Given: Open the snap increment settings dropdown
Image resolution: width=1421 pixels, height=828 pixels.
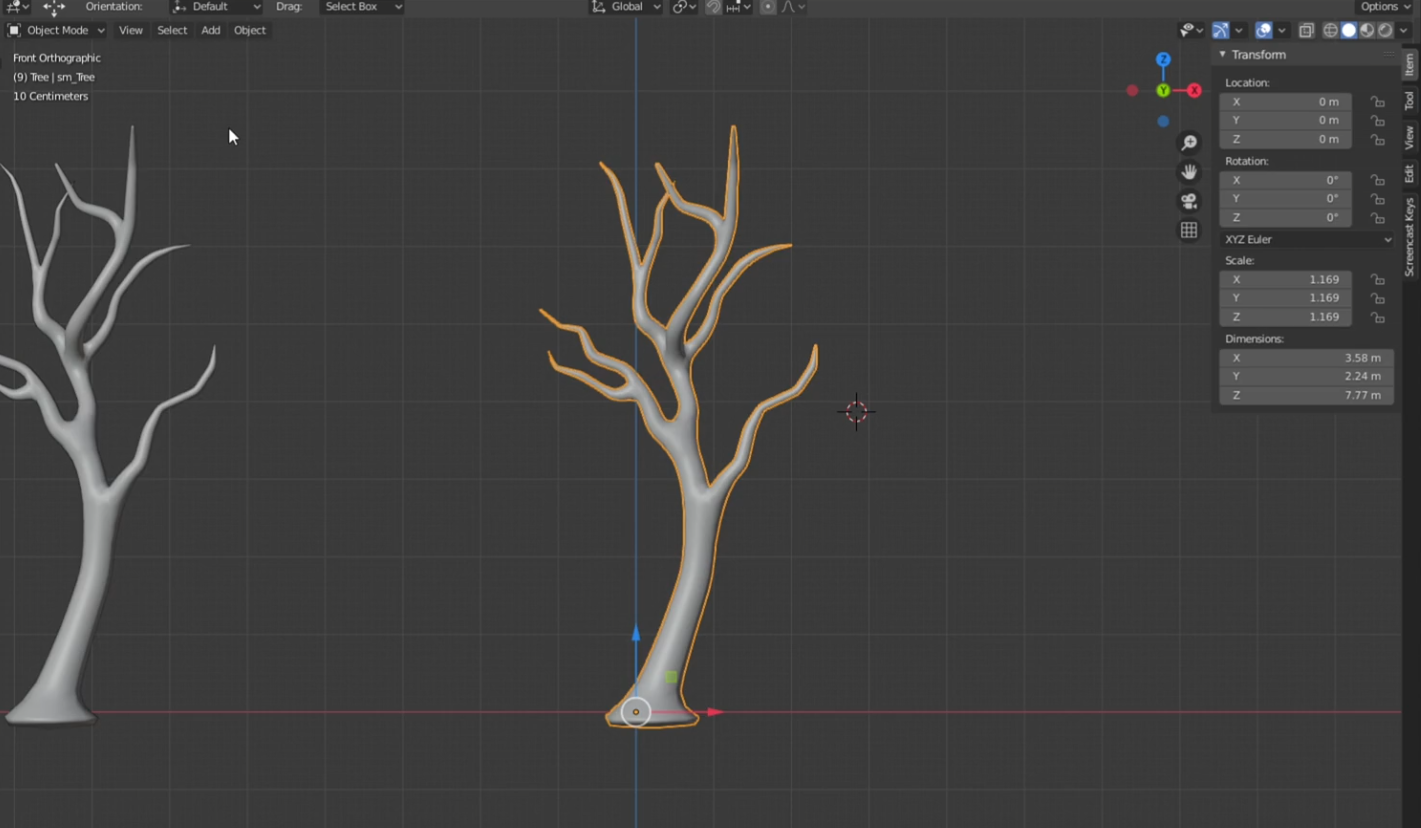Looking at the screenshot, I should 739,7.
